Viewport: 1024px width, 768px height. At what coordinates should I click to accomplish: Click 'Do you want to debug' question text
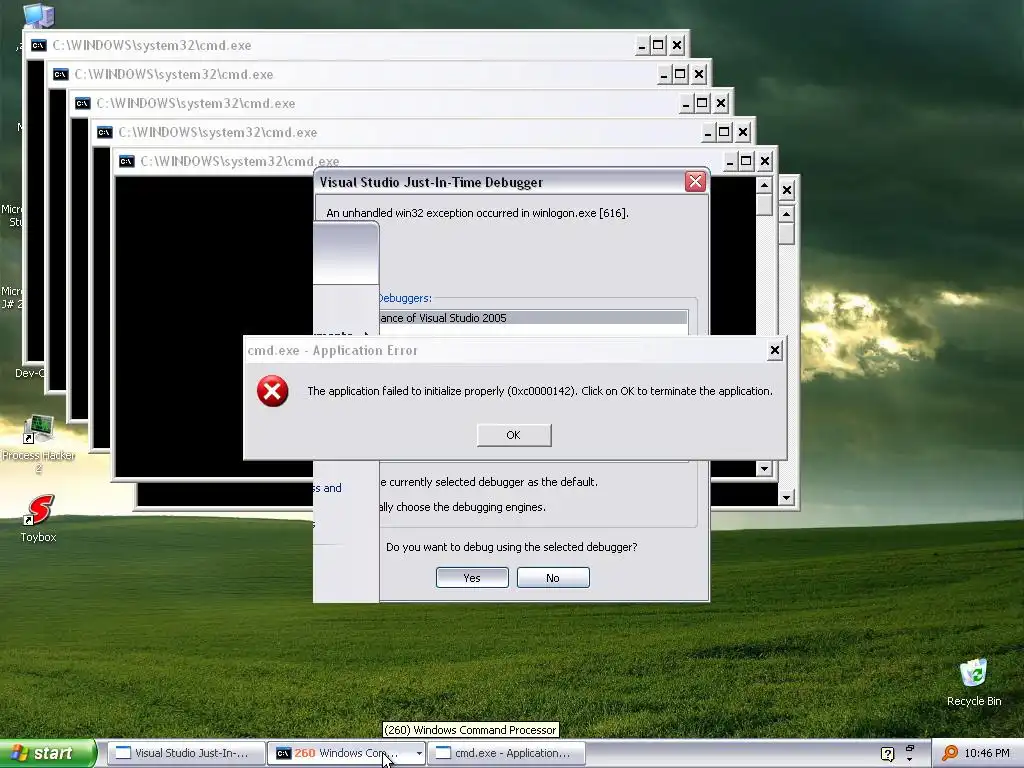(x=511, y=547)
